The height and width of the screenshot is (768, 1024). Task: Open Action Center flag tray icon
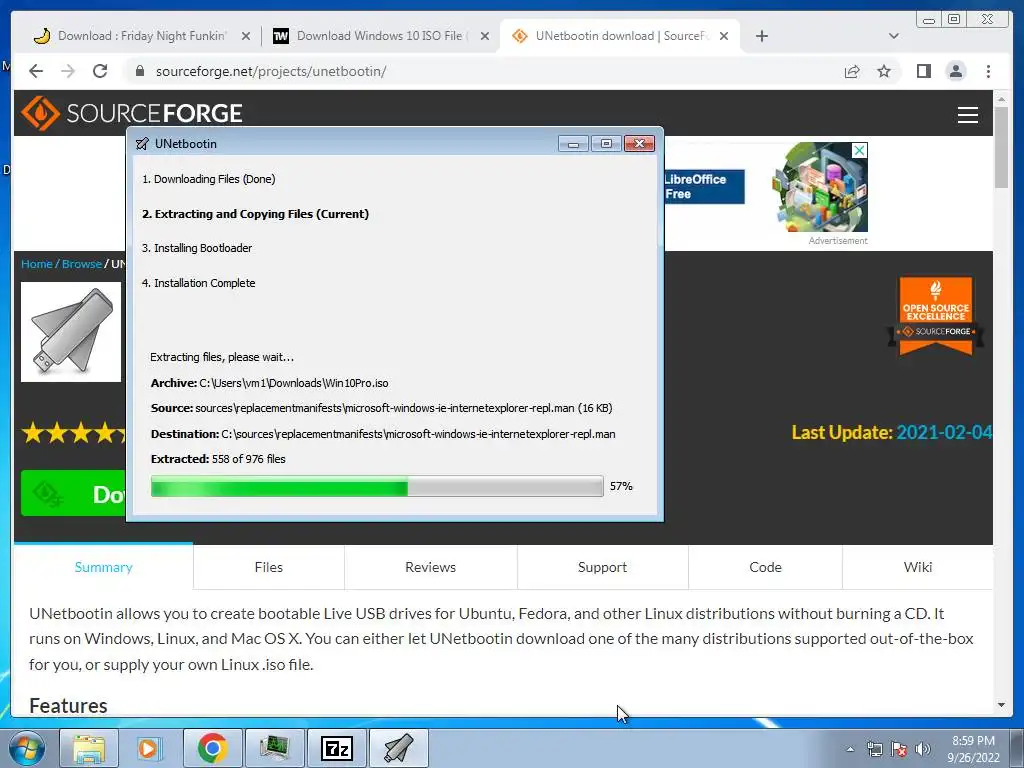tap(899, 749)
